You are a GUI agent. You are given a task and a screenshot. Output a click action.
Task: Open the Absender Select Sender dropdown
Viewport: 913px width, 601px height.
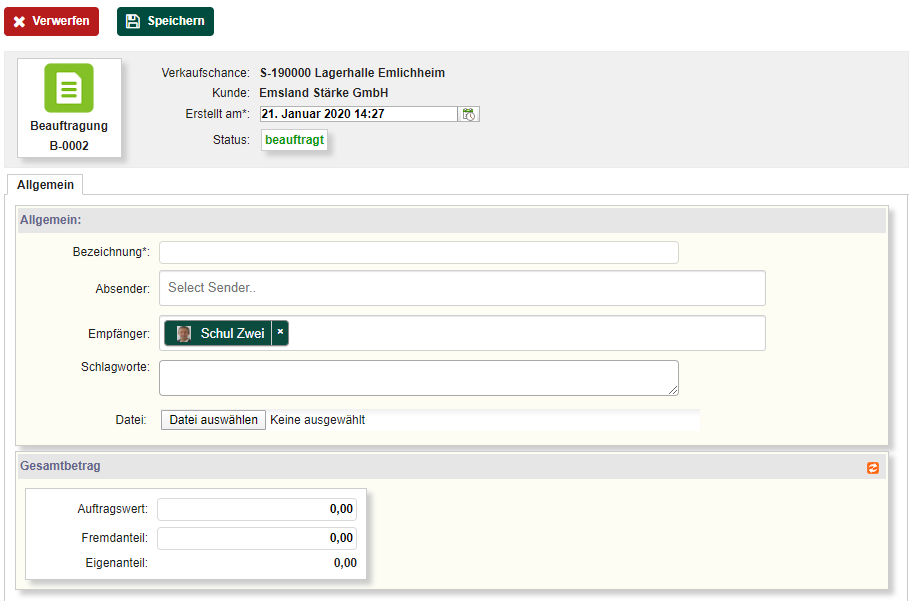click(x=462, y=288)
